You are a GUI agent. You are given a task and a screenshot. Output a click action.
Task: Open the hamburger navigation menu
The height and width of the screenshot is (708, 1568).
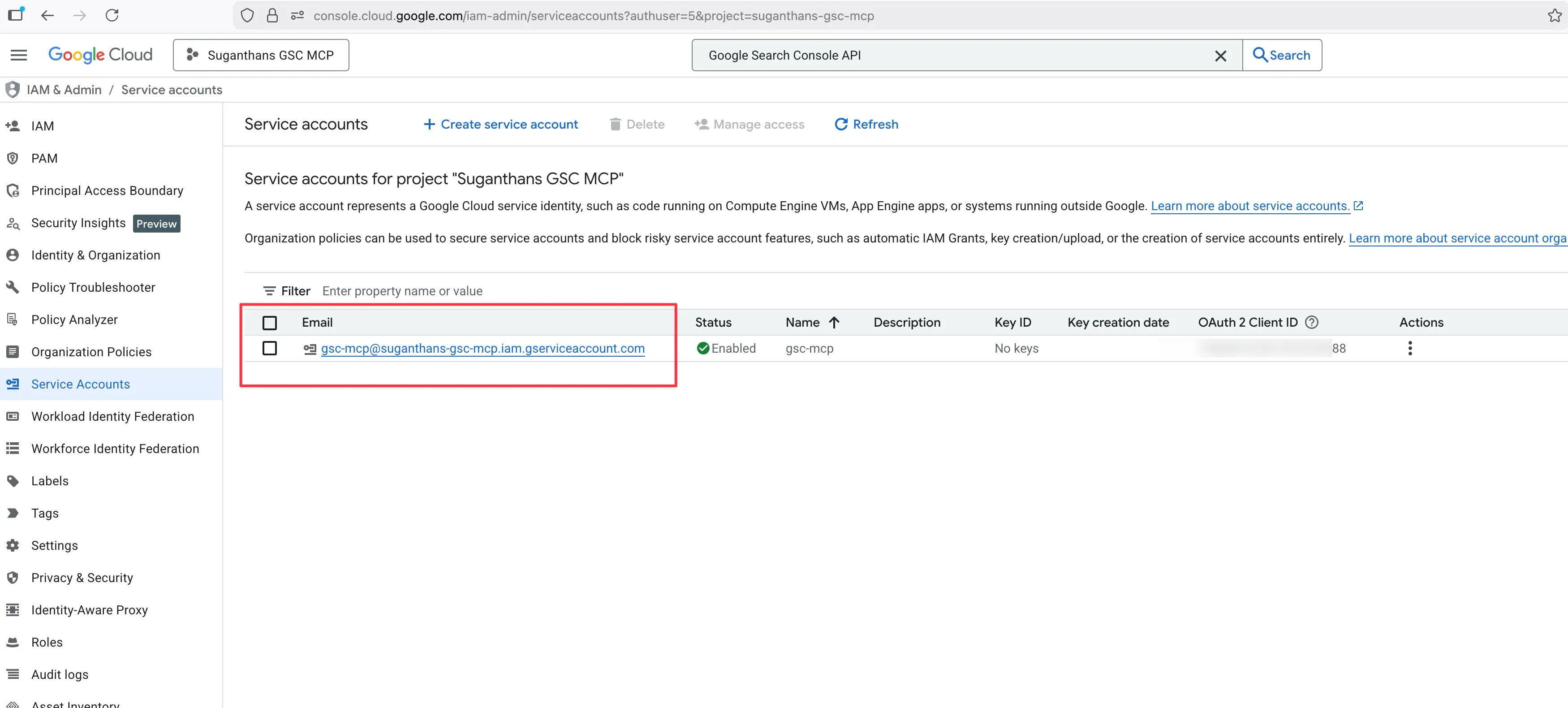[19, 56]
